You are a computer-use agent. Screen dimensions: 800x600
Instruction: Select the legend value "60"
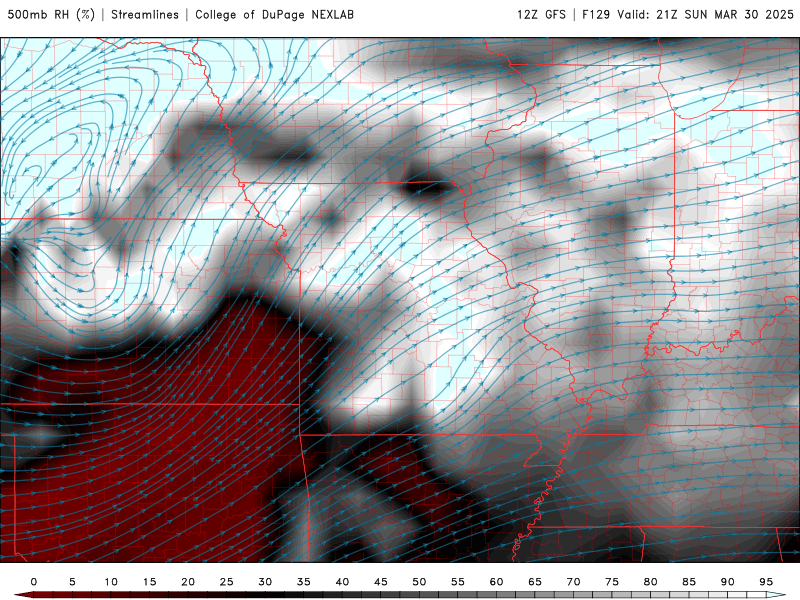496,582
